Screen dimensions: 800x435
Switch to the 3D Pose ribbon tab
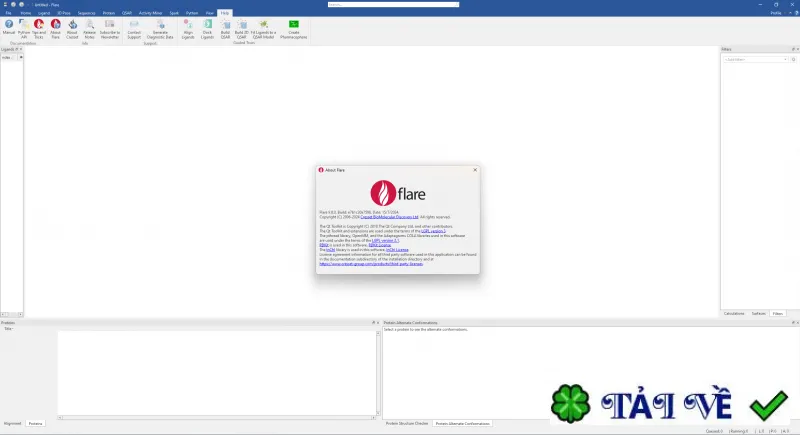coord(64,13)
